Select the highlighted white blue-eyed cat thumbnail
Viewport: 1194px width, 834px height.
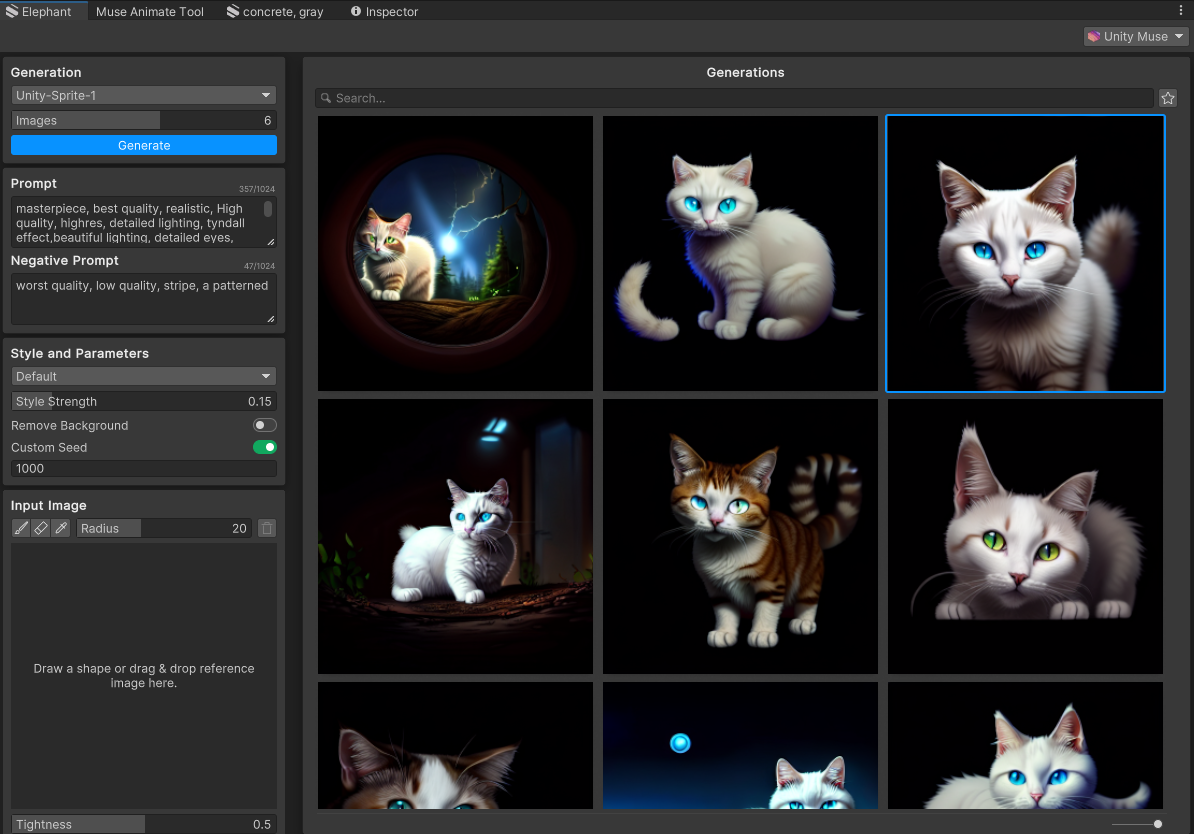click(1025, 253)
